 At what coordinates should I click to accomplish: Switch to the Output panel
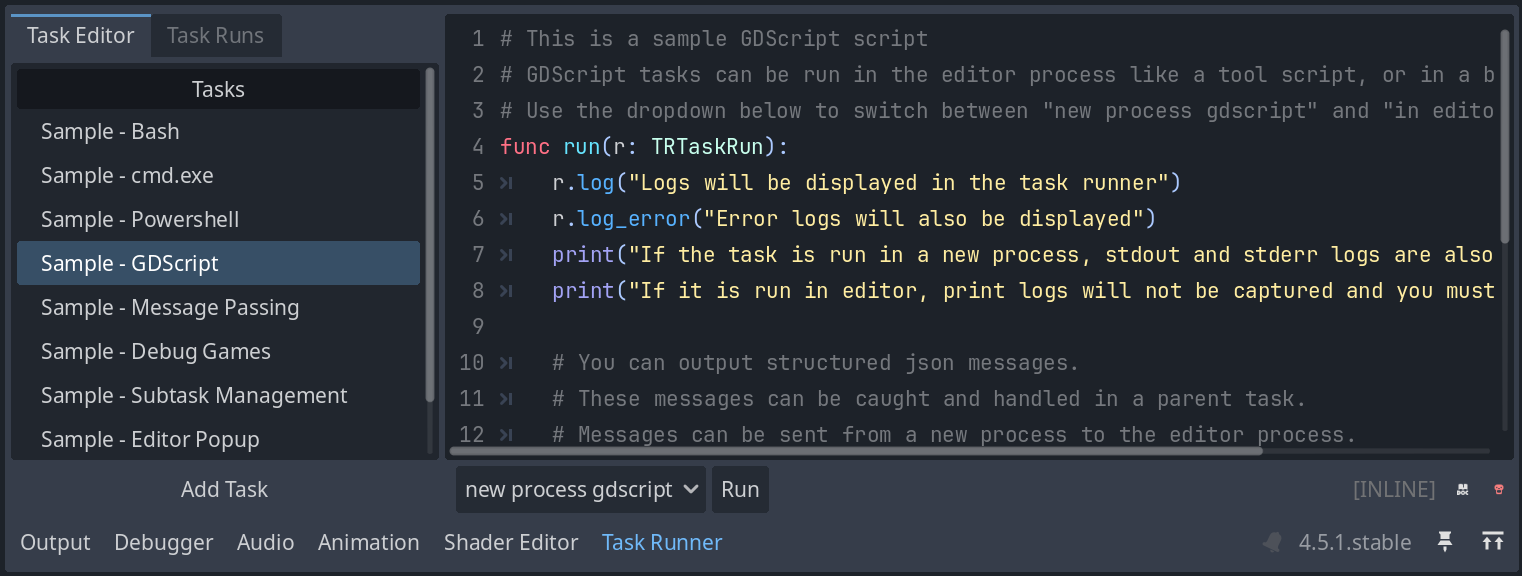pyautogui.click(x=55, y=541)
